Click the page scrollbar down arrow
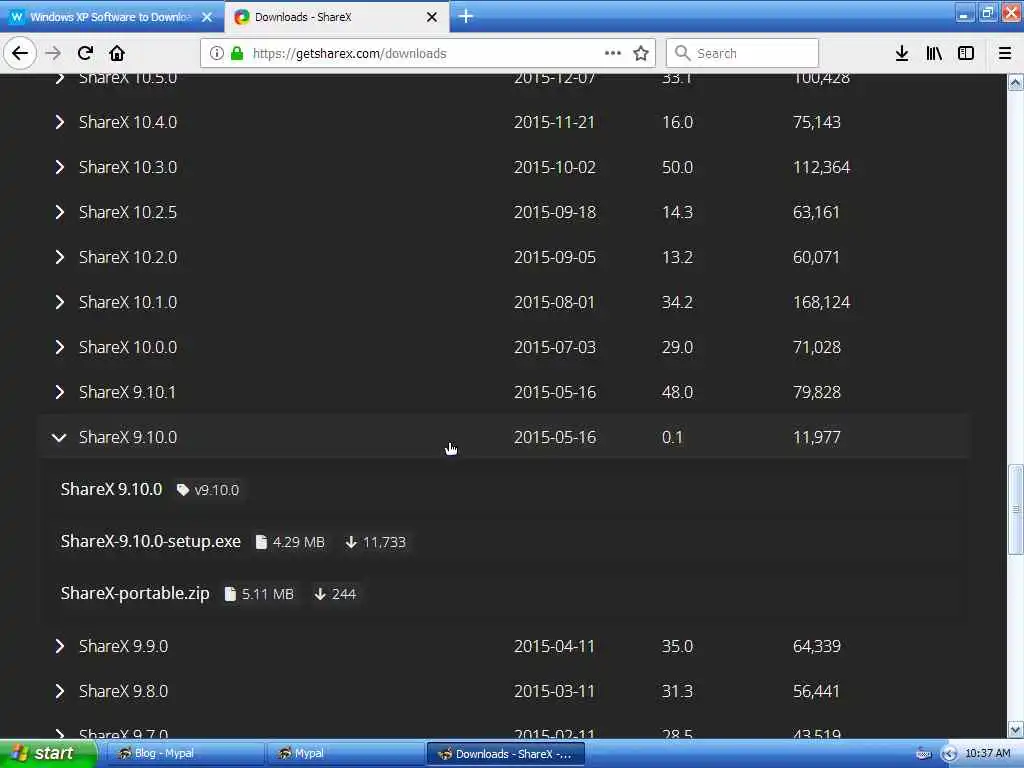 (x=1016, y=729)
